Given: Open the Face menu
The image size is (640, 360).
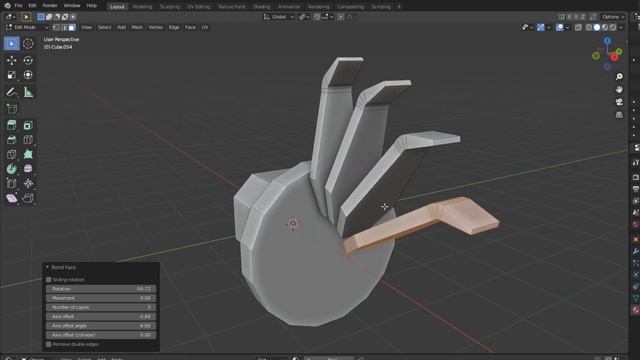Looking at the screenshot, I should (190, 27).
